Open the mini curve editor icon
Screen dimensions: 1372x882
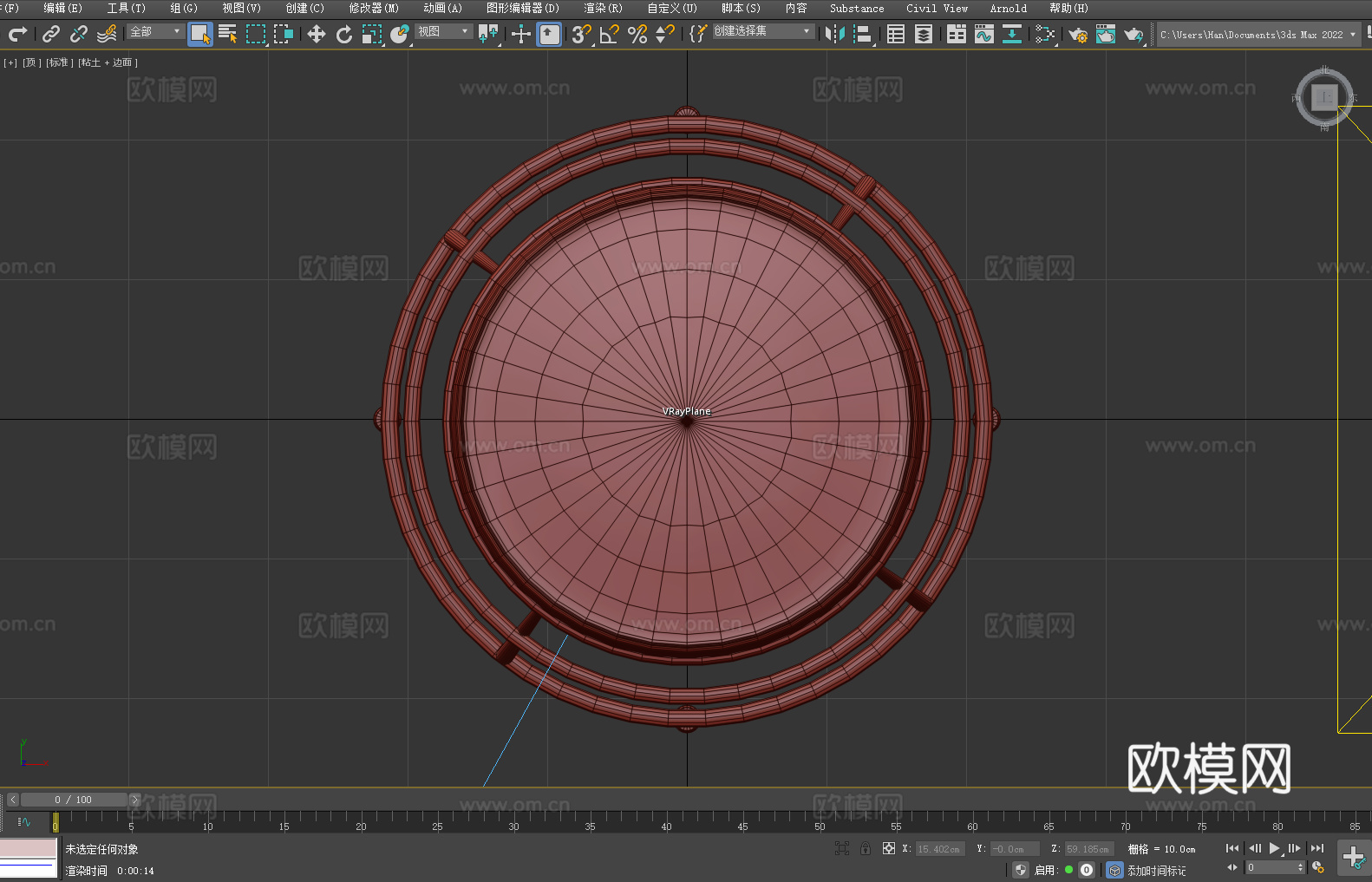24,821
